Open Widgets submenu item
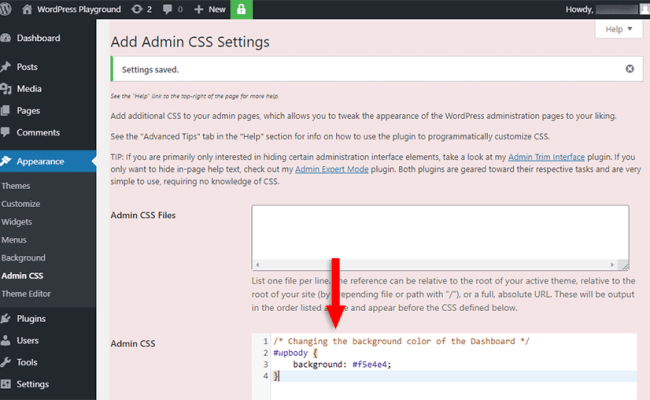This screenshot has width=650, height=400. click(17, 222)
